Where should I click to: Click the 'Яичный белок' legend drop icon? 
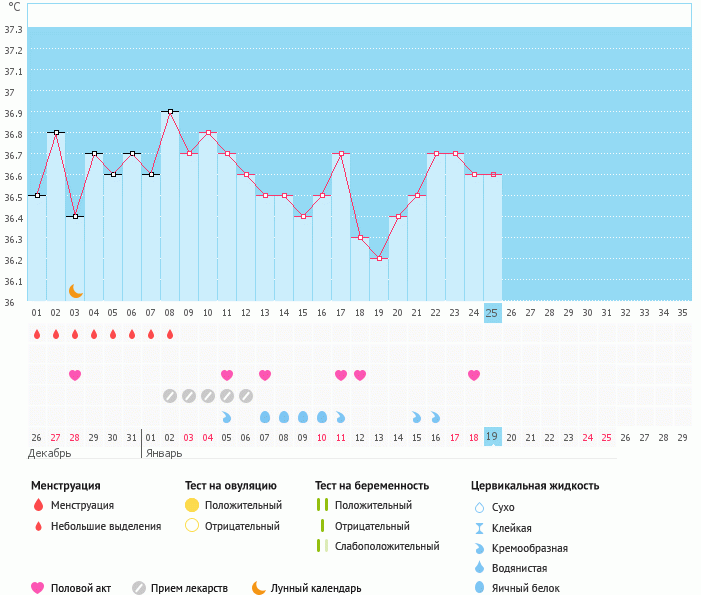[480, 588]
